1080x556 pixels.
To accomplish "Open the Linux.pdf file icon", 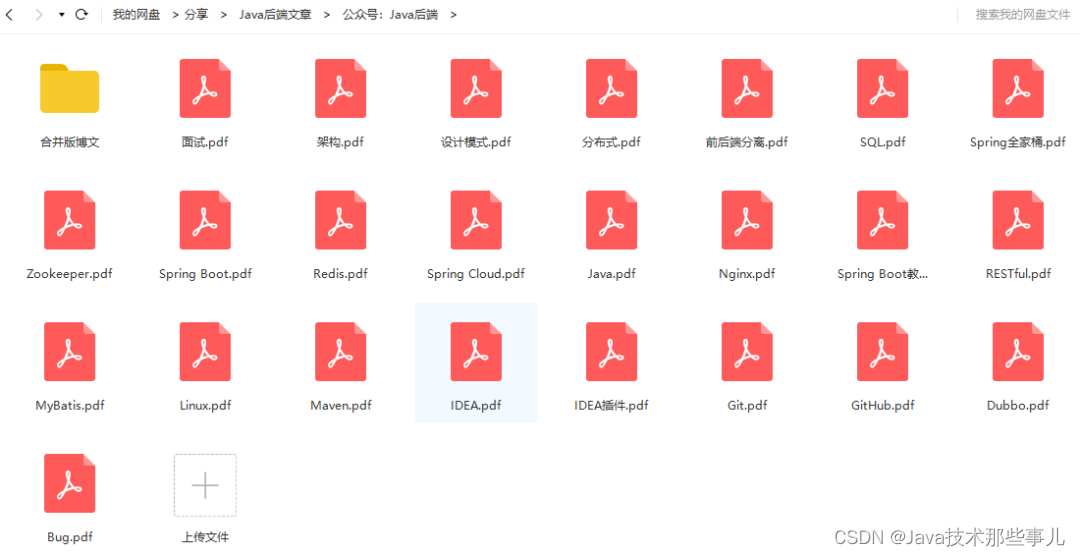I will 205,351.
